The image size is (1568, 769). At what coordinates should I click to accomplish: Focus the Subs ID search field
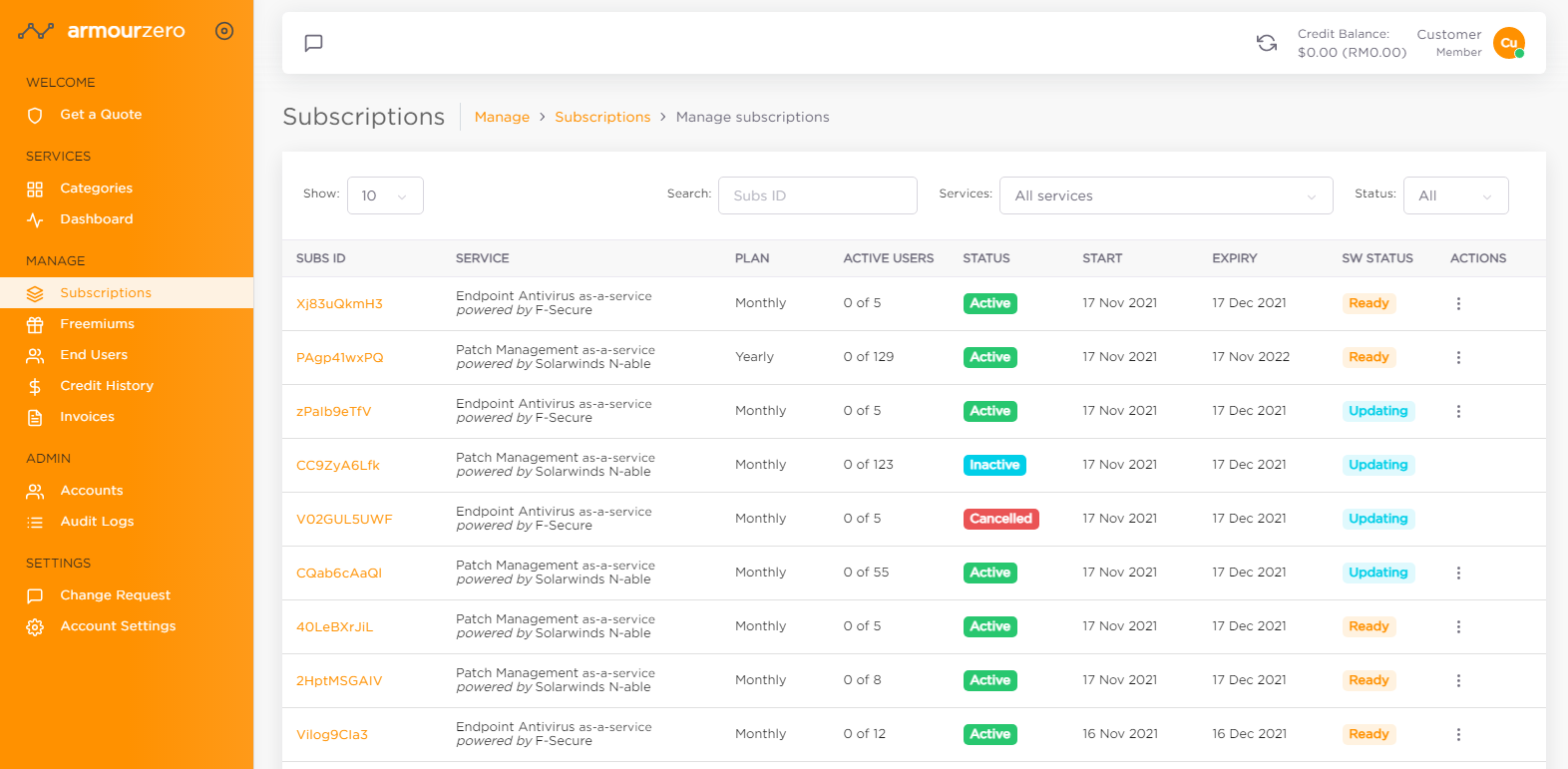(x=817, y=195)
